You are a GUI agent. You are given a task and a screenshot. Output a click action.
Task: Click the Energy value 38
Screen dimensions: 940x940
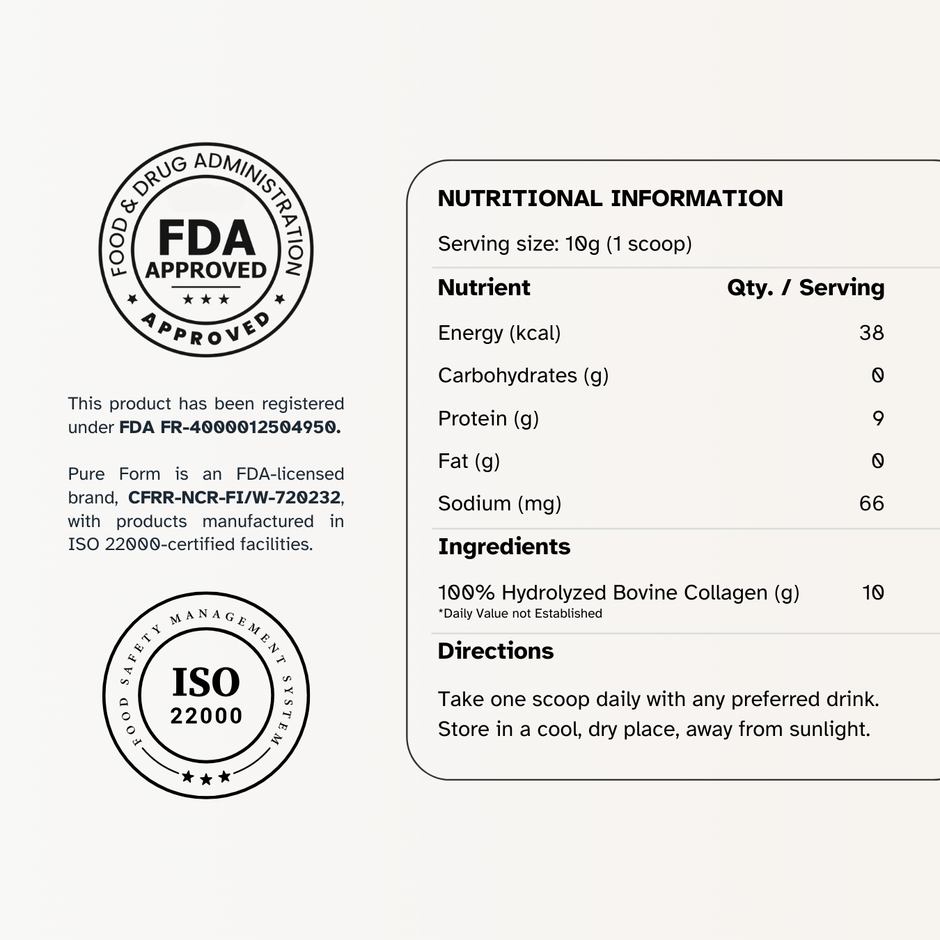pyautogui.click(x=872, y=333)
